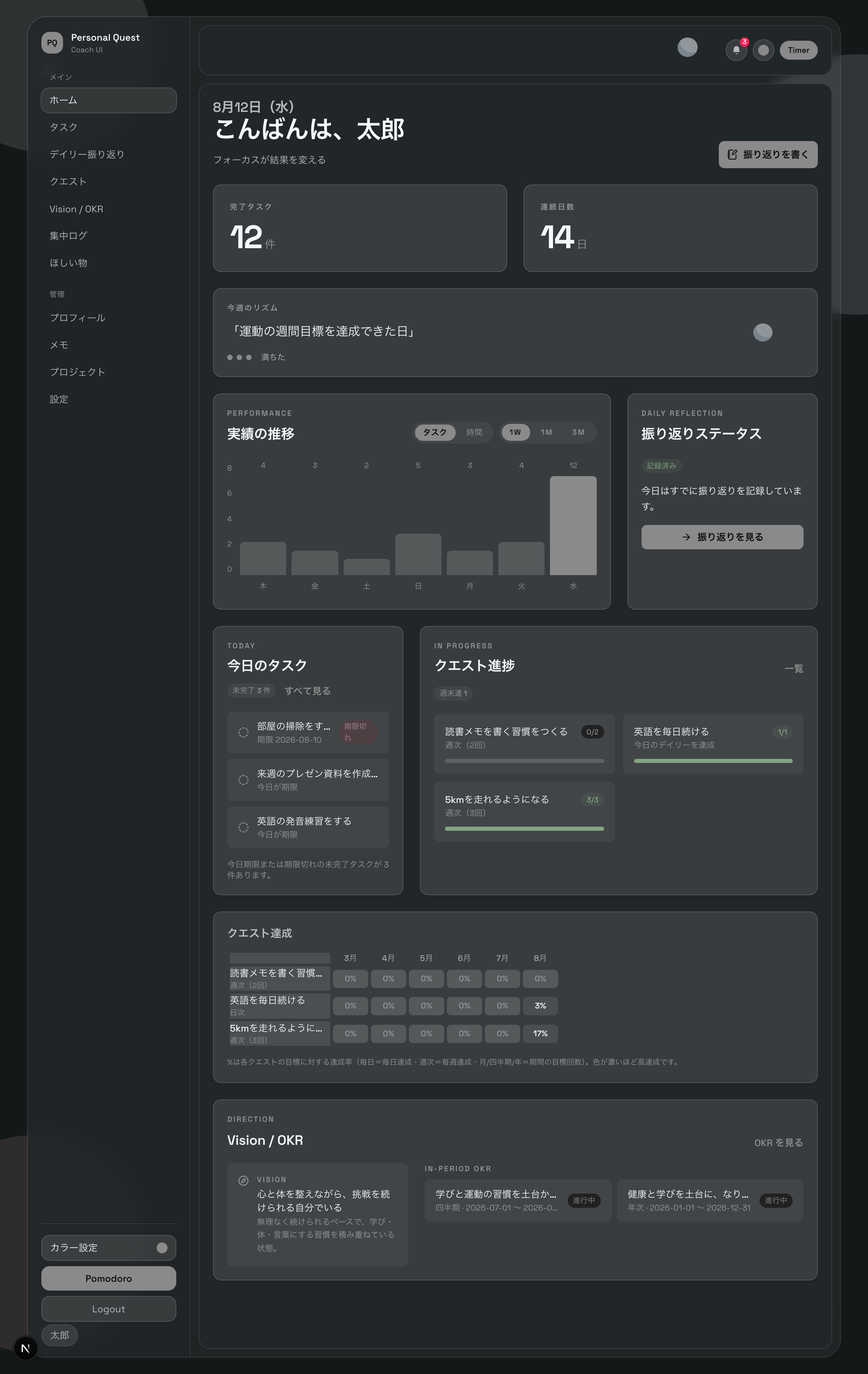Open the Vision statement card

pyautogui.click(x=317, y=1215)
